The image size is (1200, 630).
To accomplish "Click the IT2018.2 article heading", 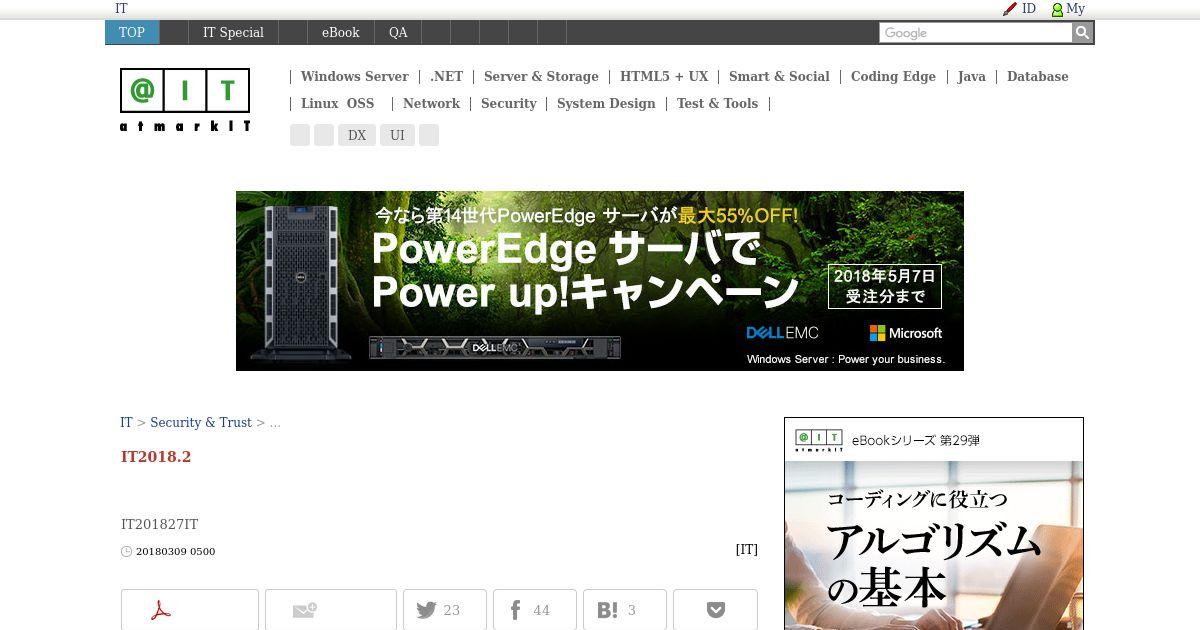I will point(156,457).
